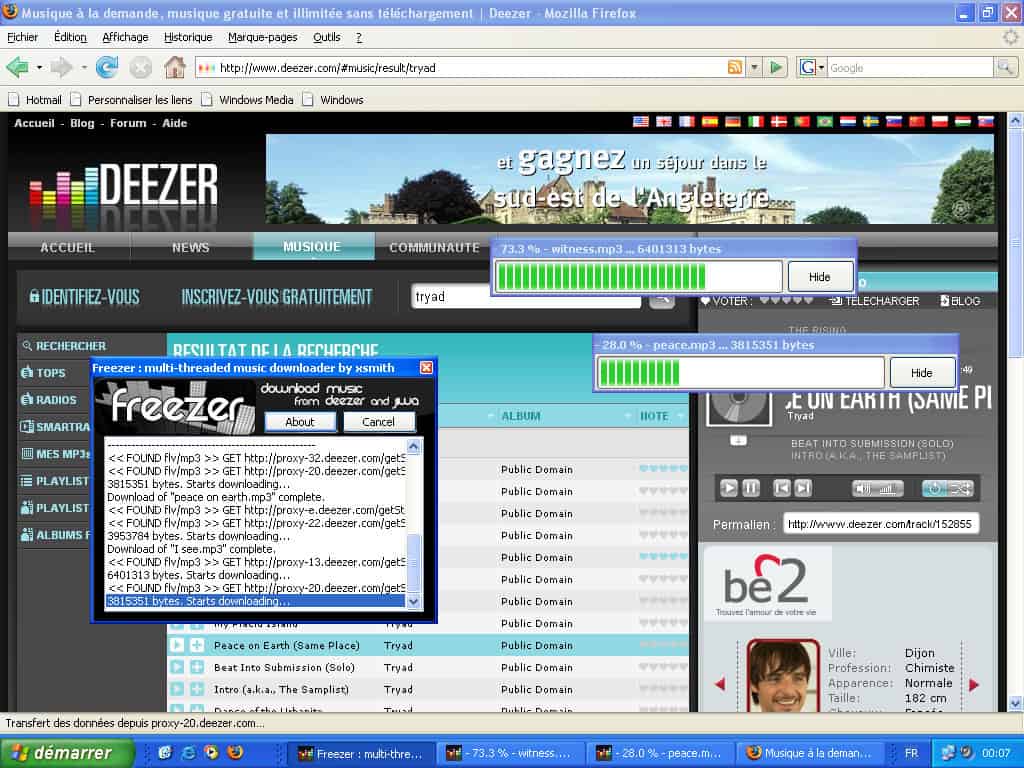Click the RSS feed icon in address bar
The width and height of the screenshot is (1024, 768).
(735, 68)
